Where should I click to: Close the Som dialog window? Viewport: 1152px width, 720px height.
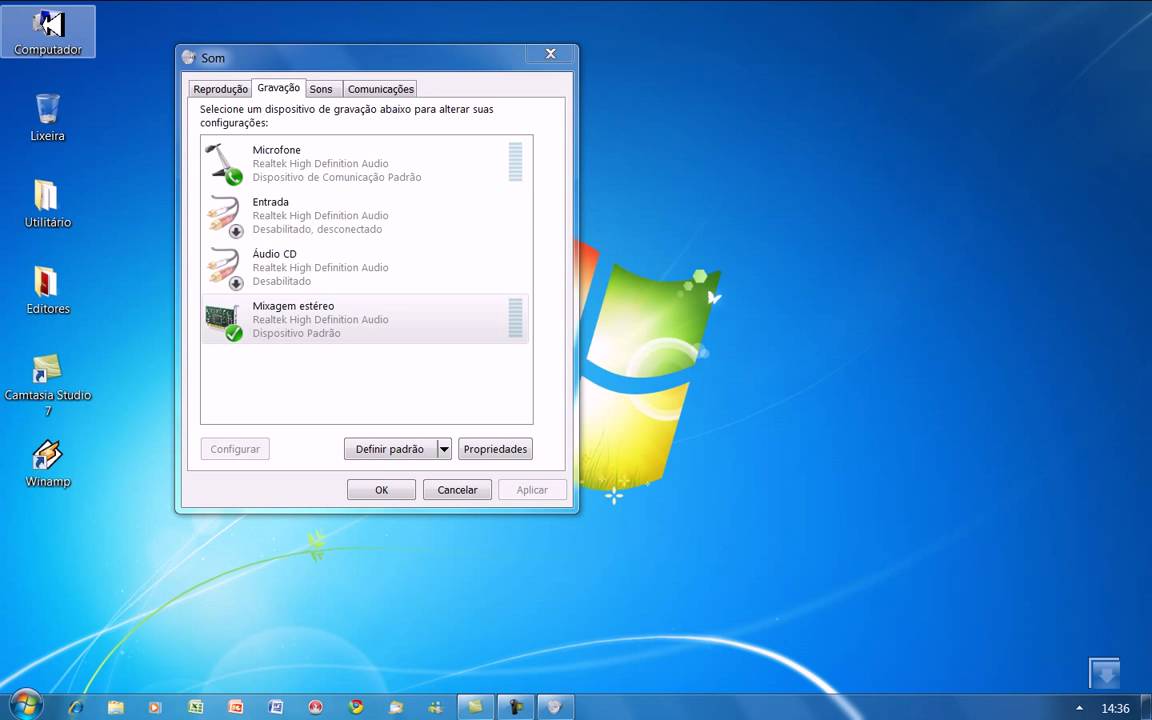point(550,54)
